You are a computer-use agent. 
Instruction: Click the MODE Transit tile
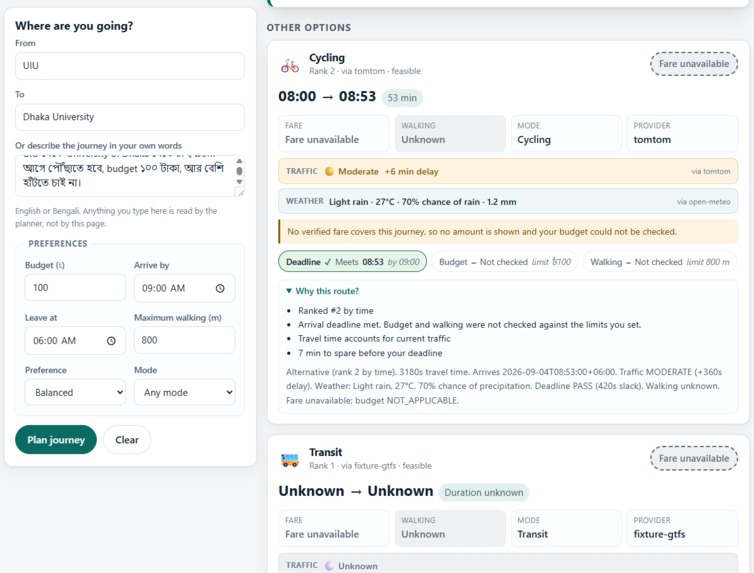click(566, 528)
